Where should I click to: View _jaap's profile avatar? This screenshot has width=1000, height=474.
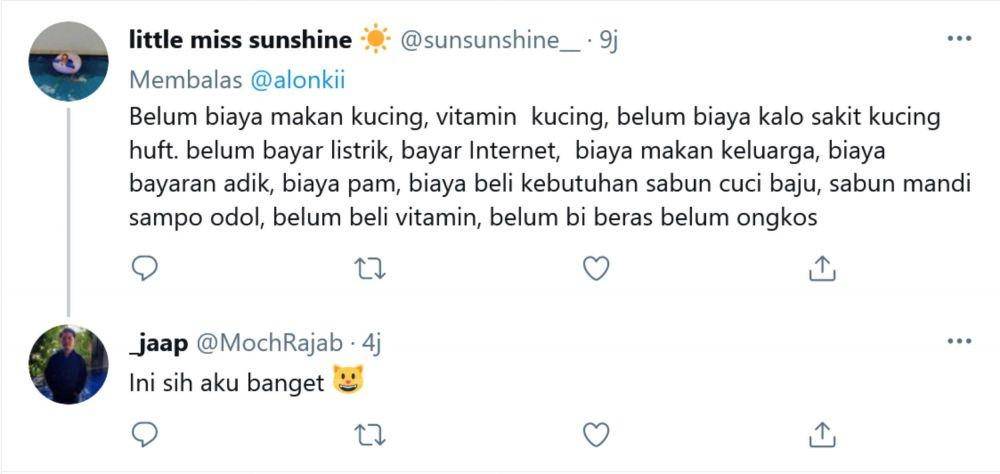tap(68, 364)
